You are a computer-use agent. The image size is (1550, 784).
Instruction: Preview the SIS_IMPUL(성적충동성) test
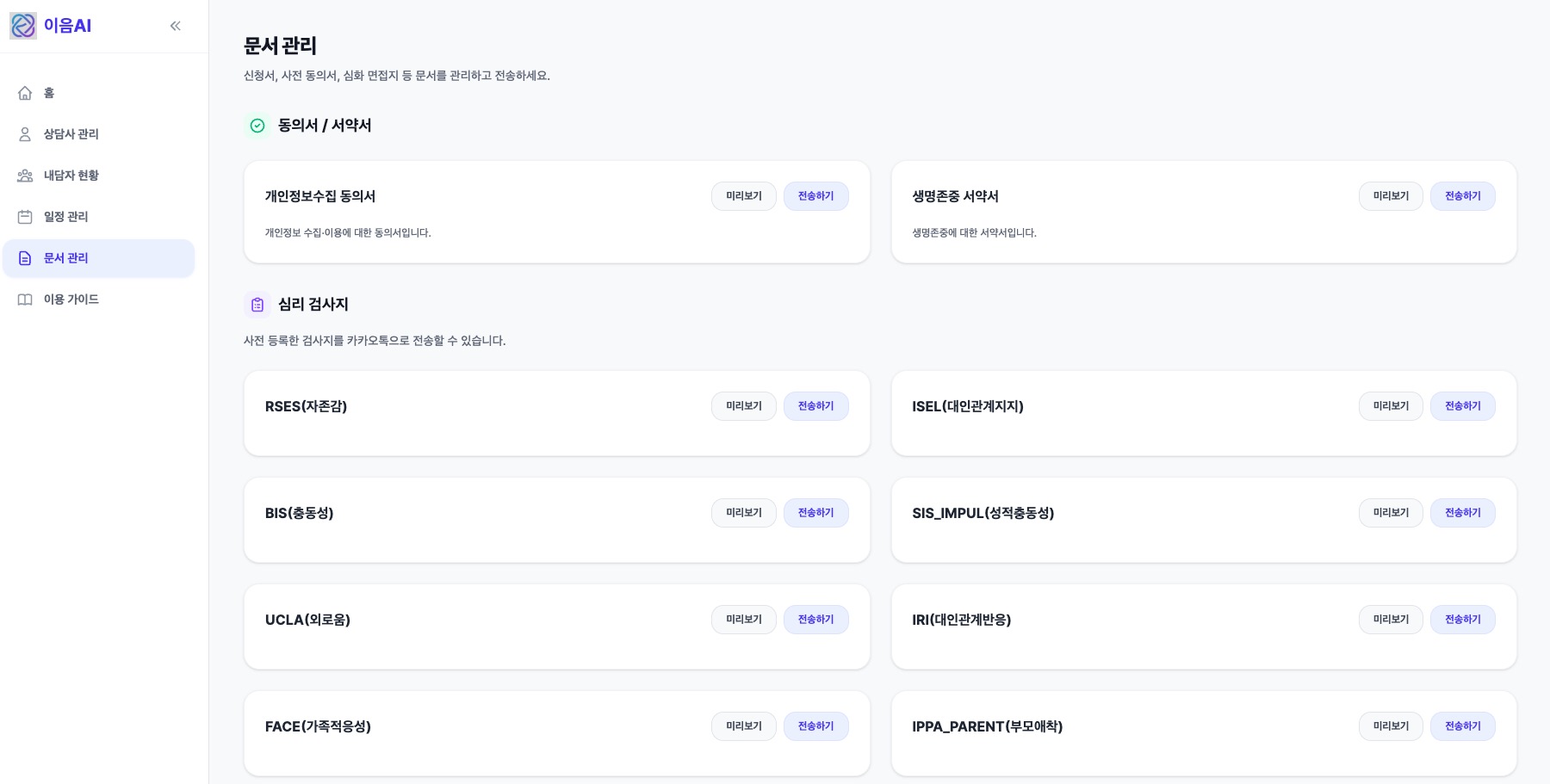(1391, 513)
